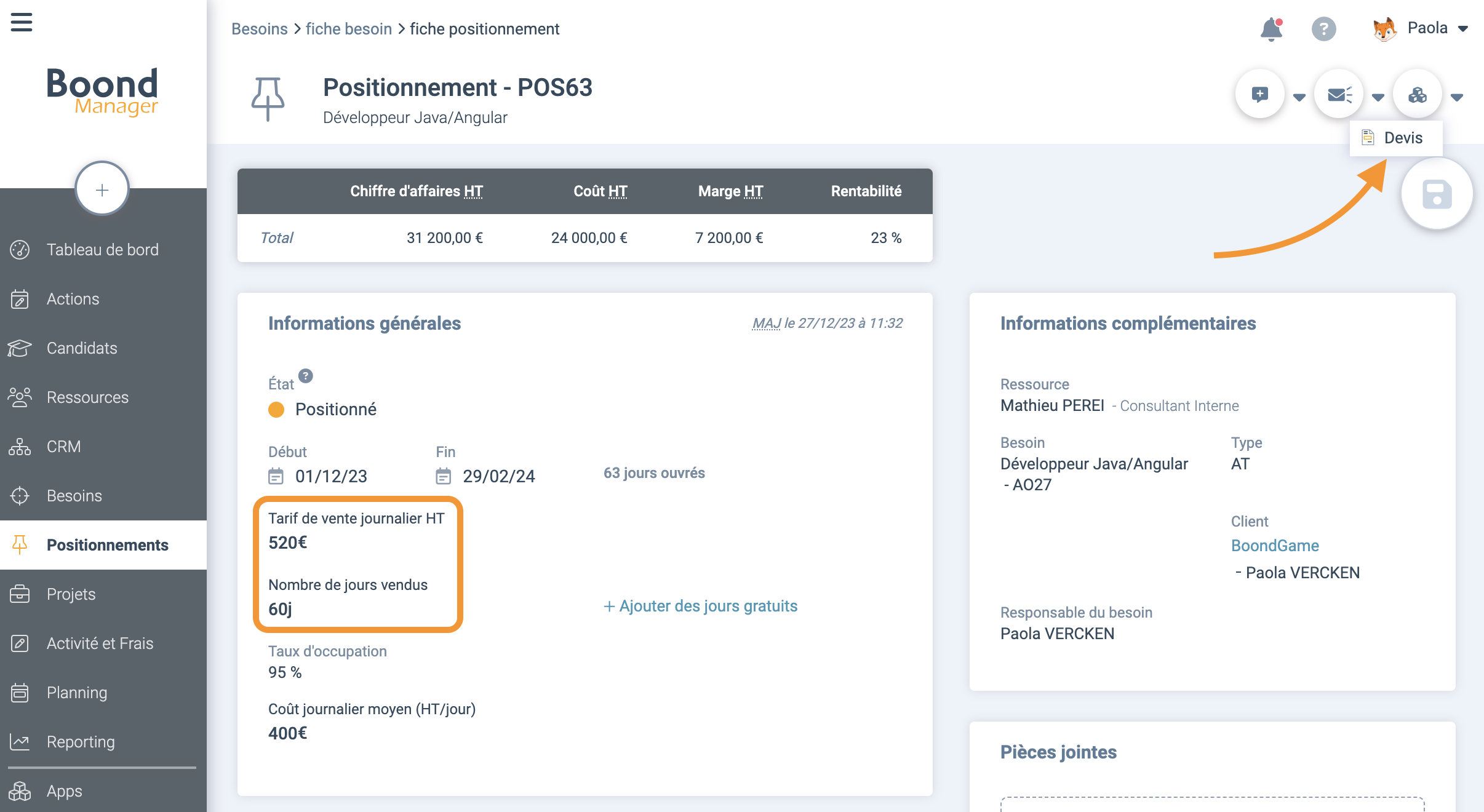Click the round plus create button
The width and height of the screenshot is (1484, 812).
coord(102,189)
